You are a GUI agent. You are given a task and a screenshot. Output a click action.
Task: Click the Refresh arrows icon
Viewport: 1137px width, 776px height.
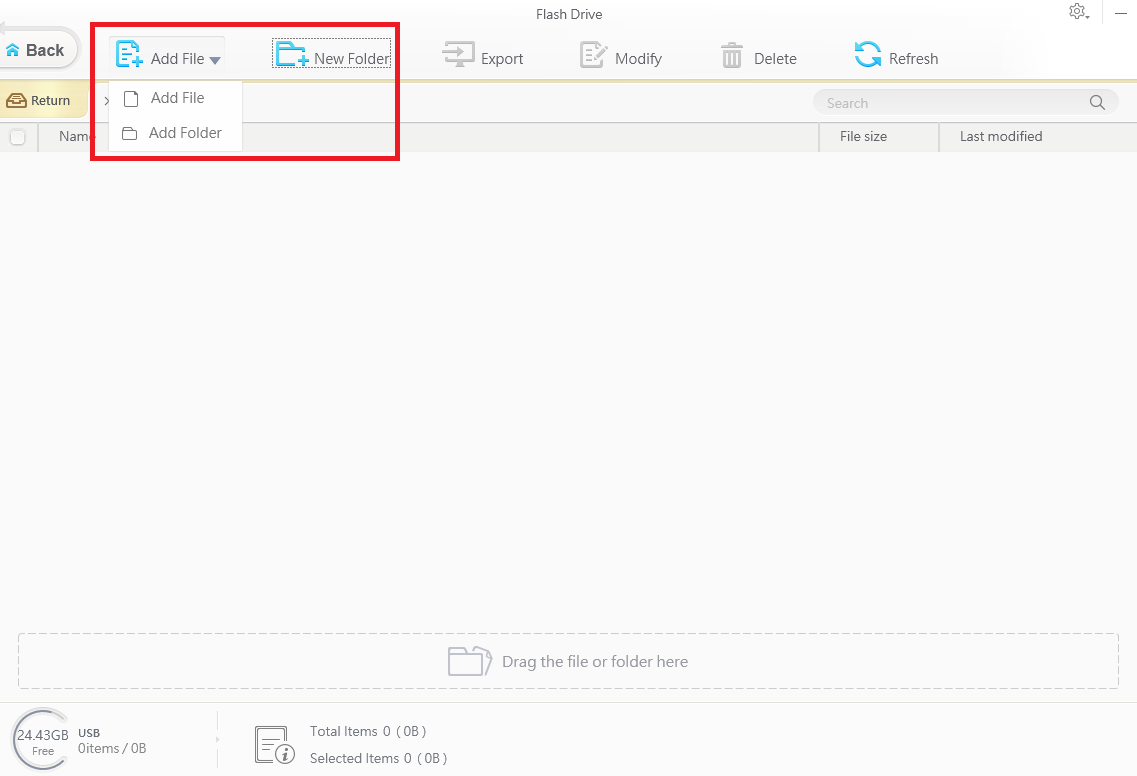[x=868, y=55]
